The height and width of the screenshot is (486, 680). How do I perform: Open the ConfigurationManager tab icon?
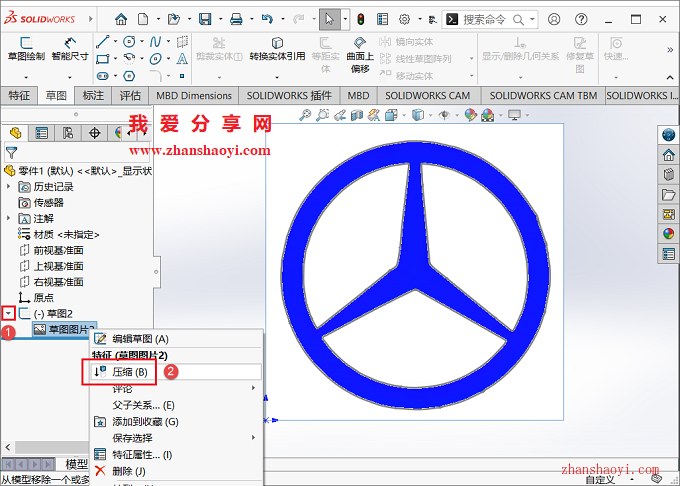69,132
